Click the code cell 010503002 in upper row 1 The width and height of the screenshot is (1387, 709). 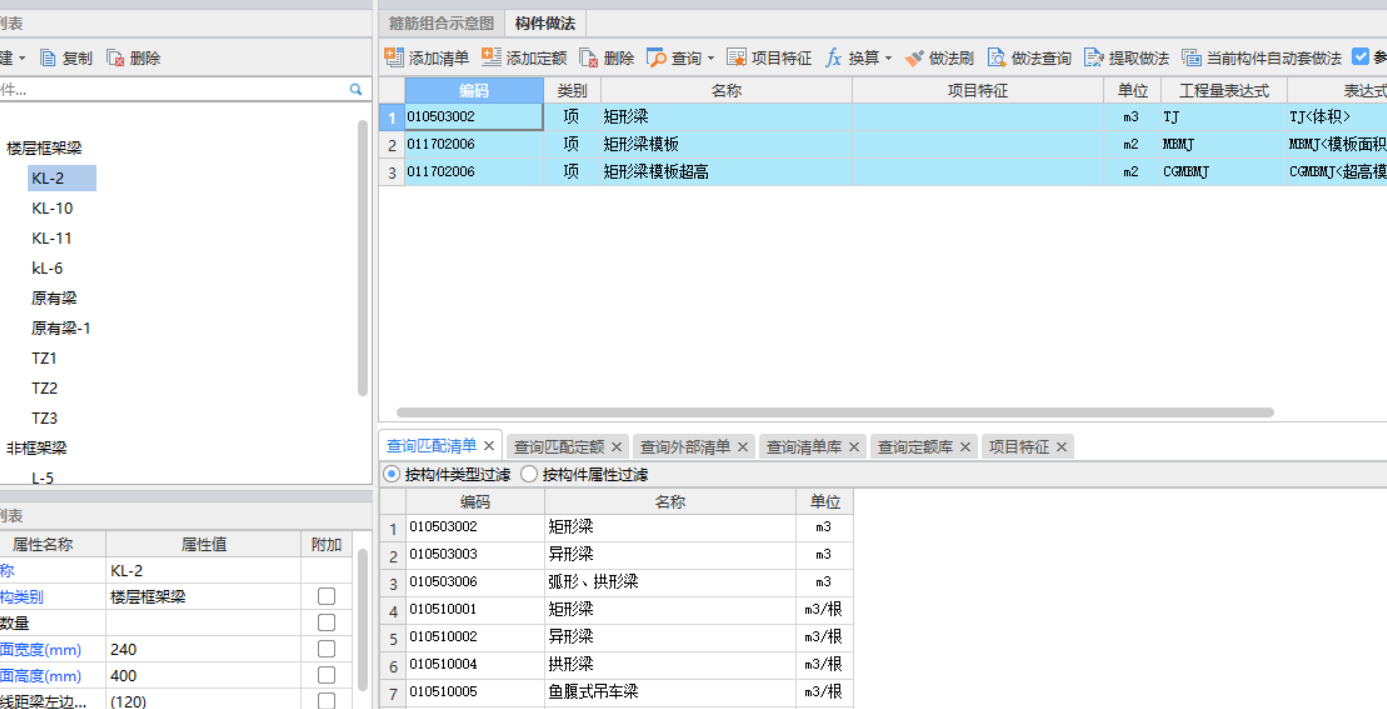[x=474, y=116]
